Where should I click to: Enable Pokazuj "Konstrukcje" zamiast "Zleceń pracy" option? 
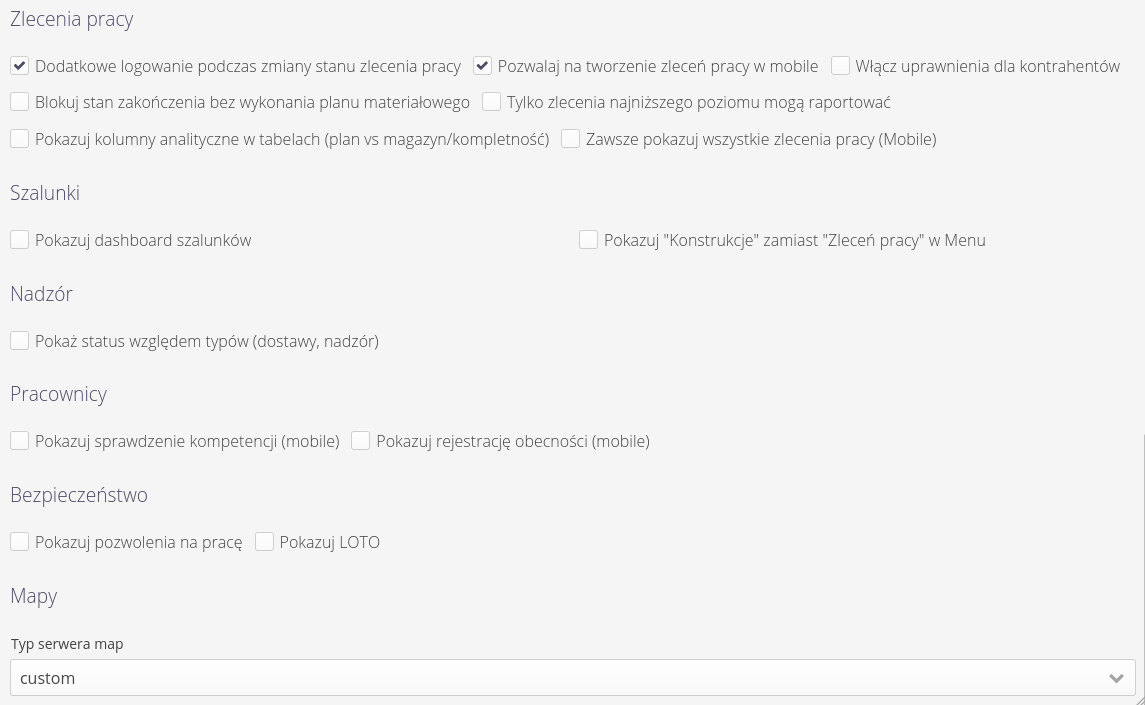click(589, 240)
